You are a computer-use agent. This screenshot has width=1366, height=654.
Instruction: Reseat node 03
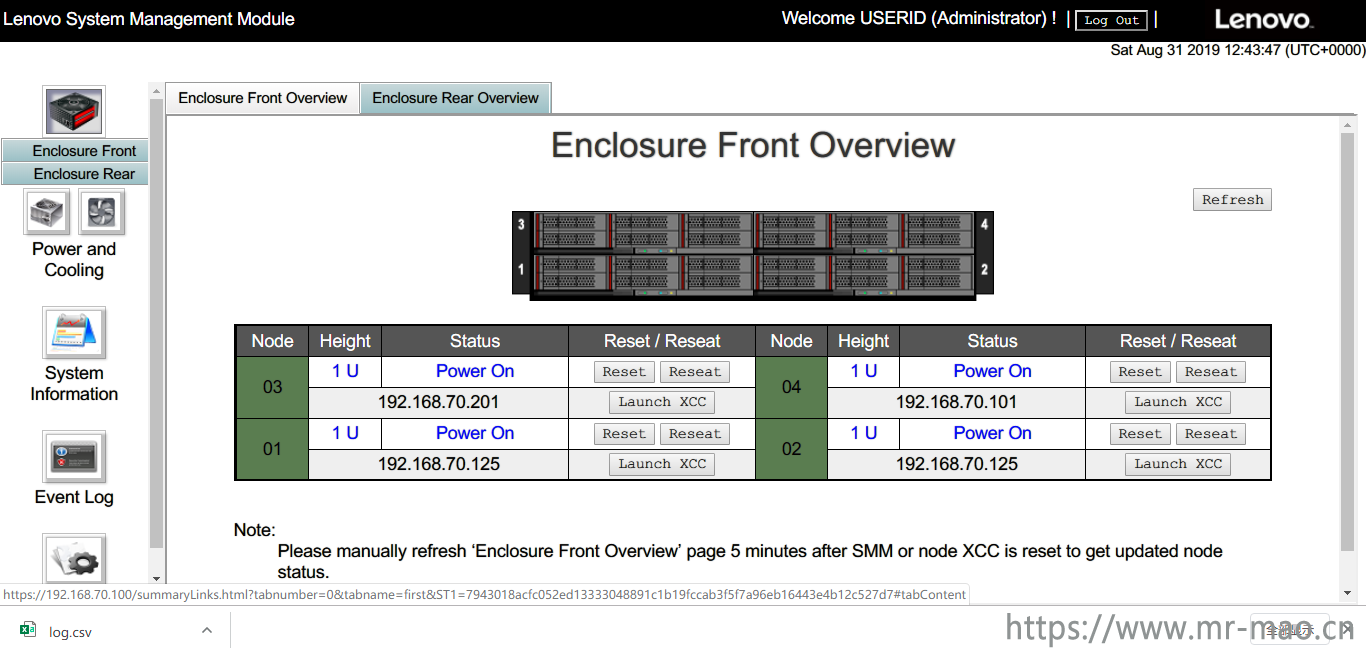click(x=695, y=372)
